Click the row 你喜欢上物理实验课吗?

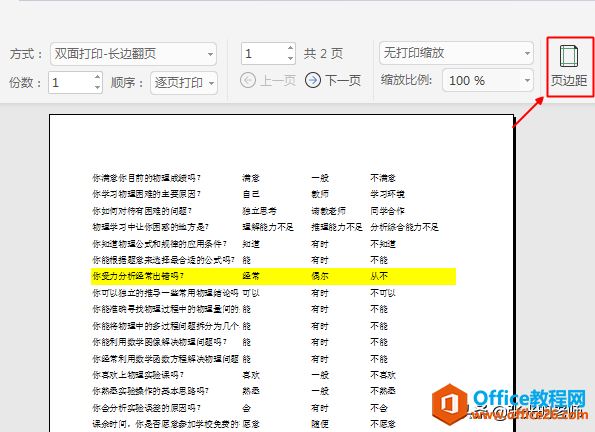tap(139, 375)
